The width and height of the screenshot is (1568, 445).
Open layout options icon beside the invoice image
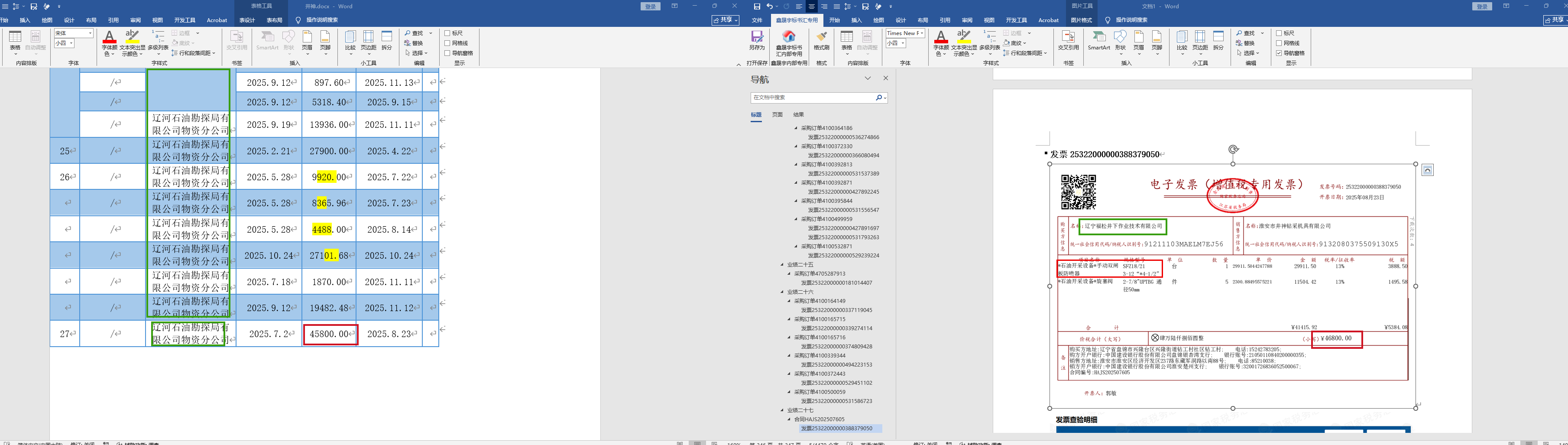click(x=1427, y=170)
